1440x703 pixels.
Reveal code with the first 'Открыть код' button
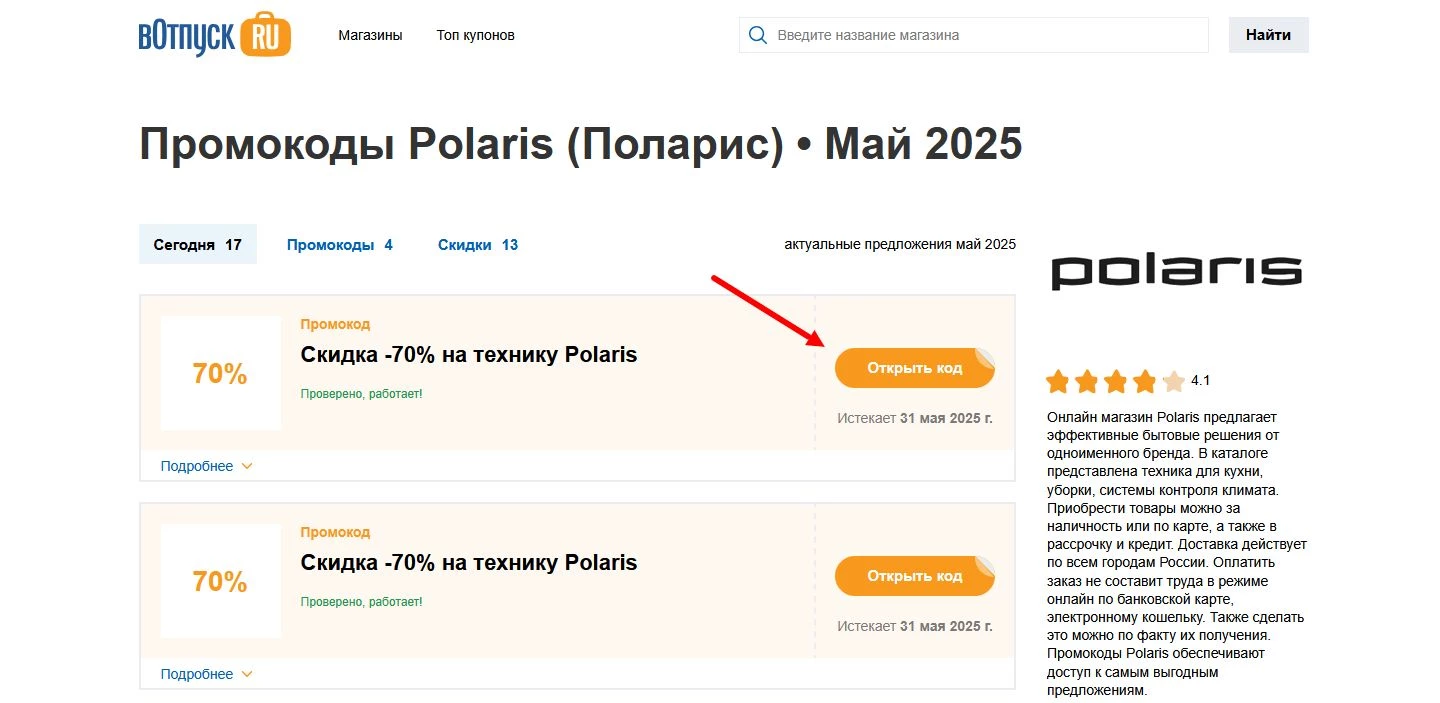[914, 367]
